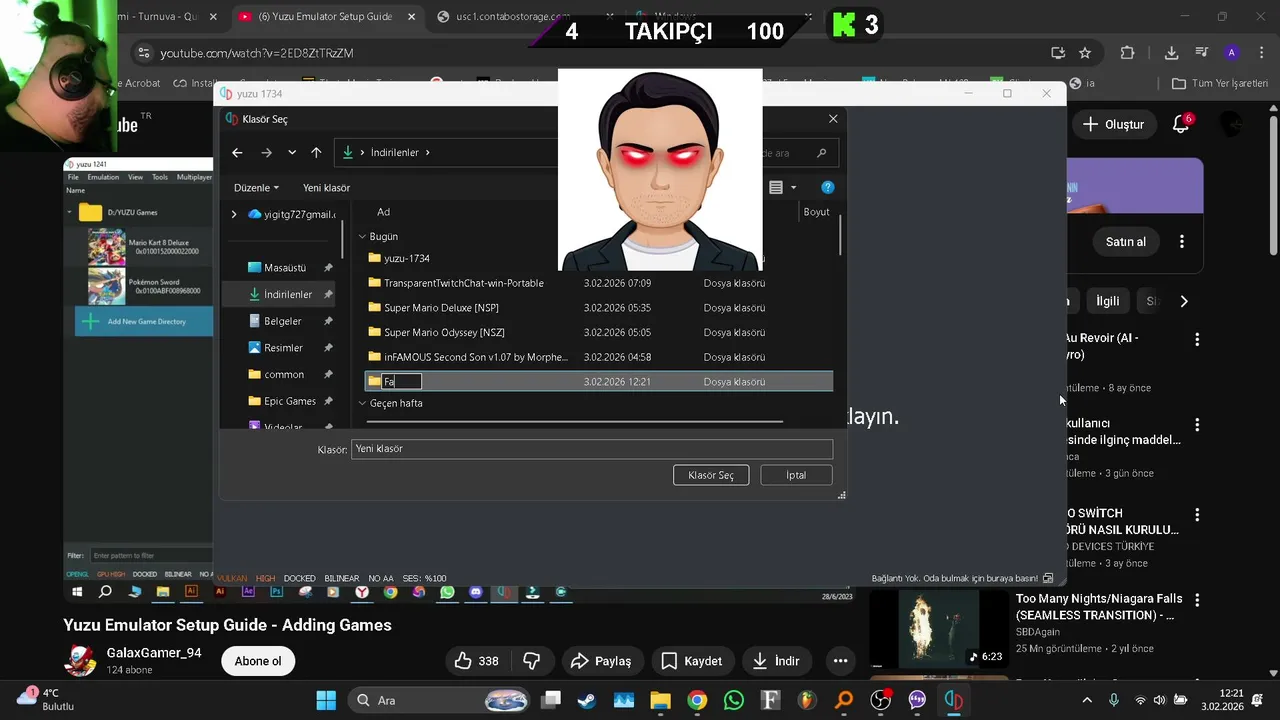Open Windows Start menu
The width and height of the screenshot is (1280, 720).
tap(326, 700)
